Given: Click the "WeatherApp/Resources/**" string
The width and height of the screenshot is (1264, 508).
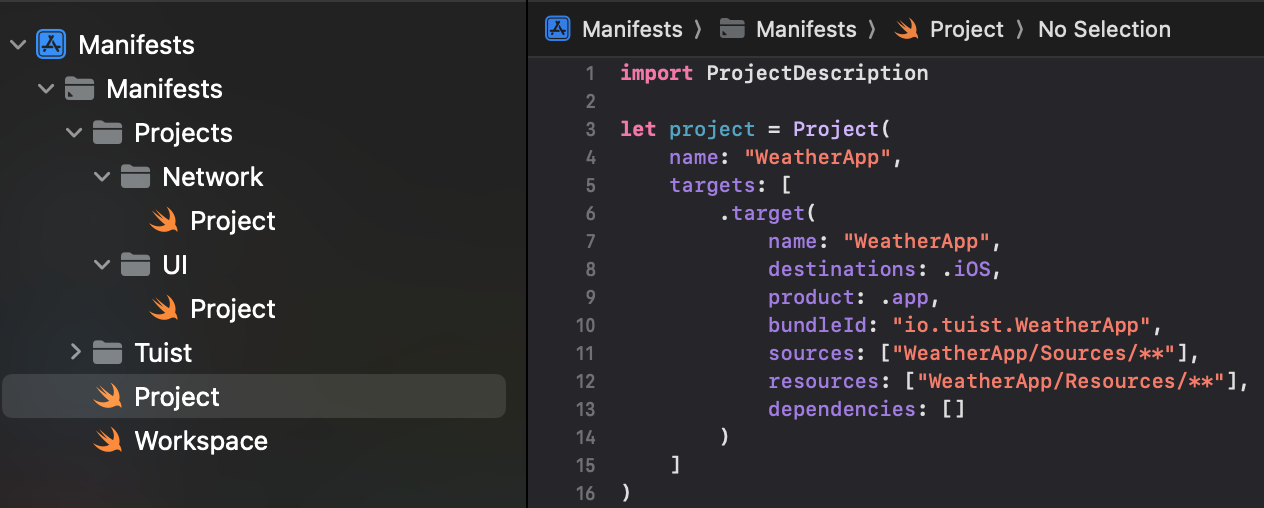Looking at the screenshot, I should [x=1072, y=381].
